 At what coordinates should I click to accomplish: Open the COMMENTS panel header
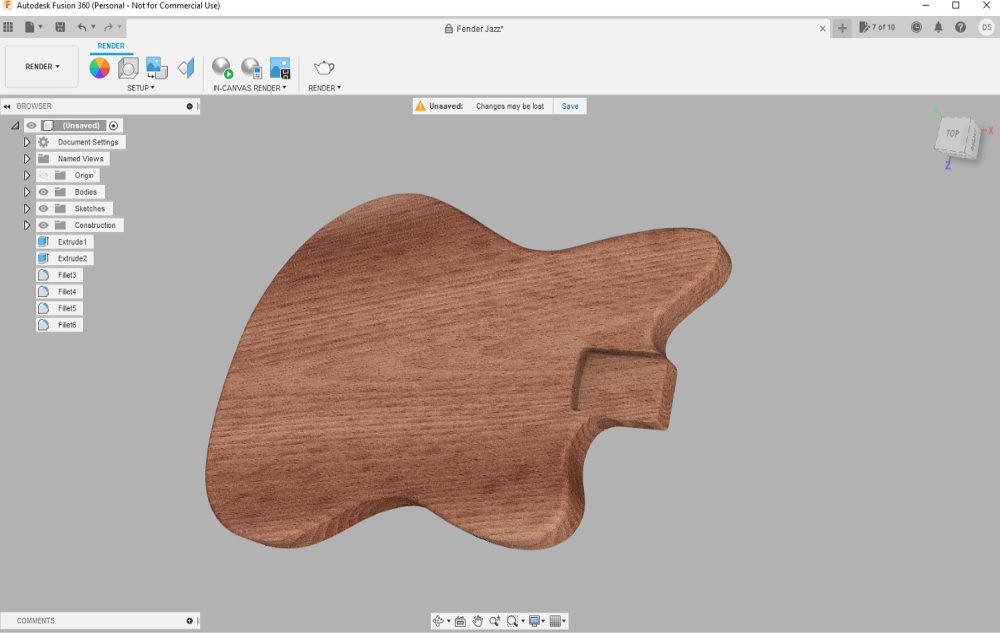pos(99,621)
